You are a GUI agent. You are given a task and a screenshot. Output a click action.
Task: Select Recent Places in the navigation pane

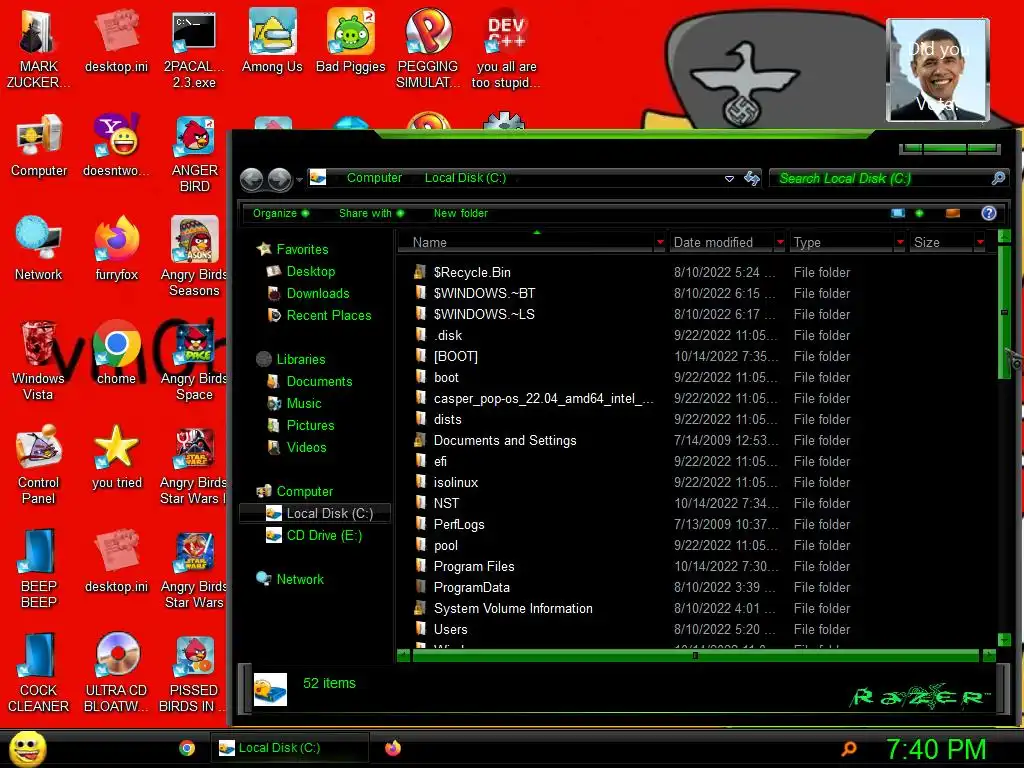coord(328,315)
